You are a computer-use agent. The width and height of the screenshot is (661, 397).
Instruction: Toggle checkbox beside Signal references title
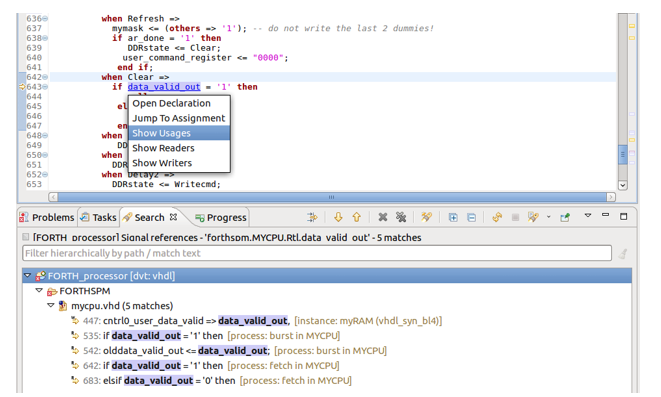[26, 237]
